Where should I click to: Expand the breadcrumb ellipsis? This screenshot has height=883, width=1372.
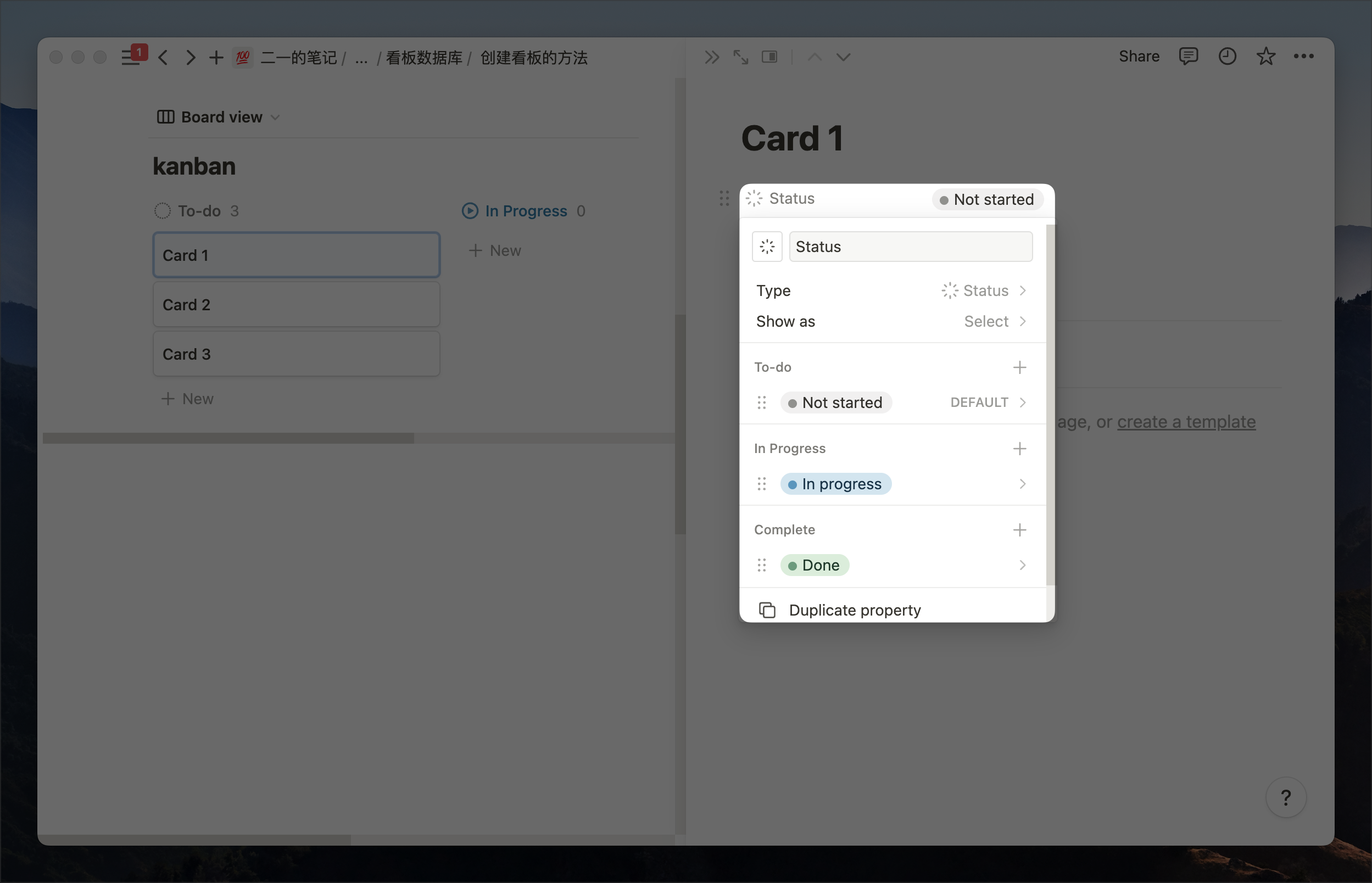(x=361, y=58)
